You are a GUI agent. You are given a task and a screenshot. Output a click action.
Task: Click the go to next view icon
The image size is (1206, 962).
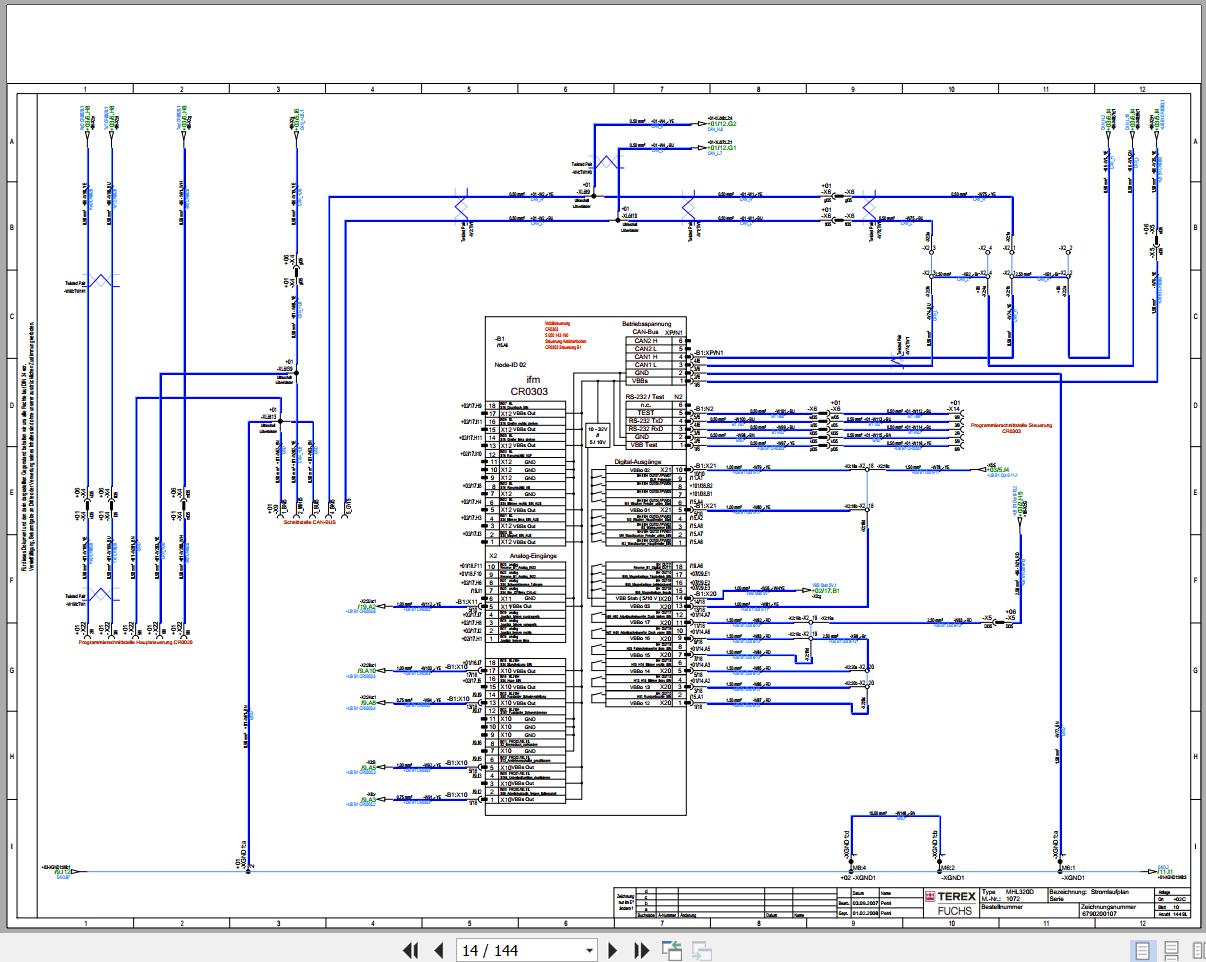coord(702,950)
